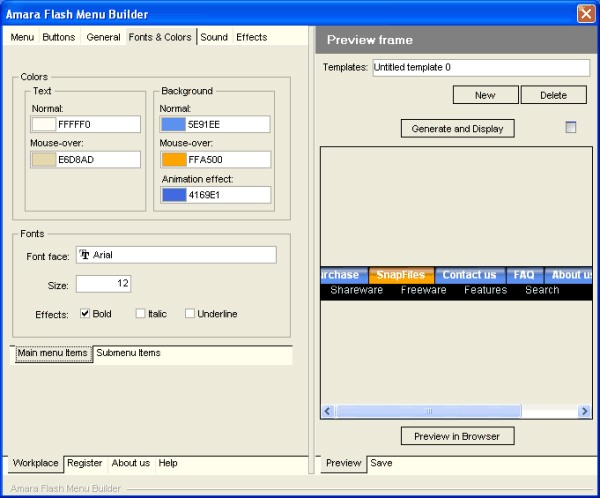Click FAQ in the preview menu
Screen dimensions: 600x498
(x=524, y=275)
